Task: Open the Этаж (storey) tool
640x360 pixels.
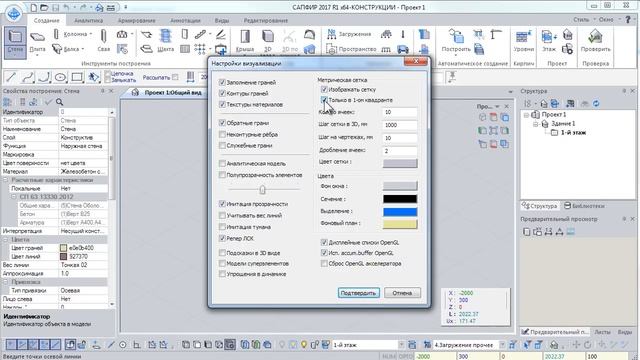Action: tap(549, 41)
